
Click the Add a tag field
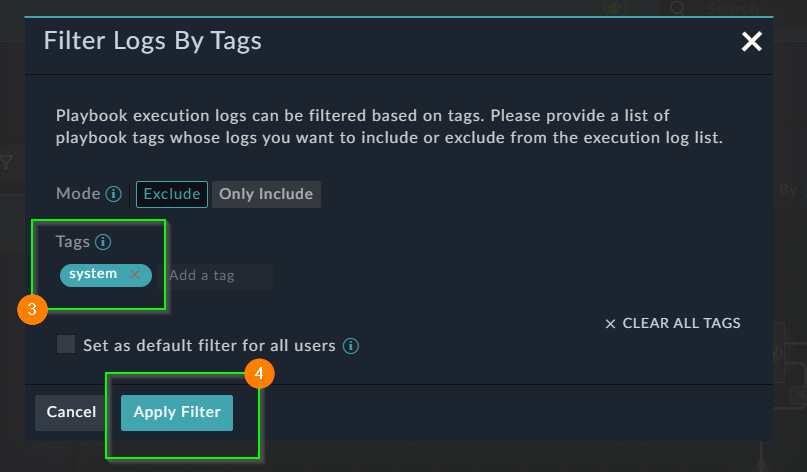click(x=218, y=275)
